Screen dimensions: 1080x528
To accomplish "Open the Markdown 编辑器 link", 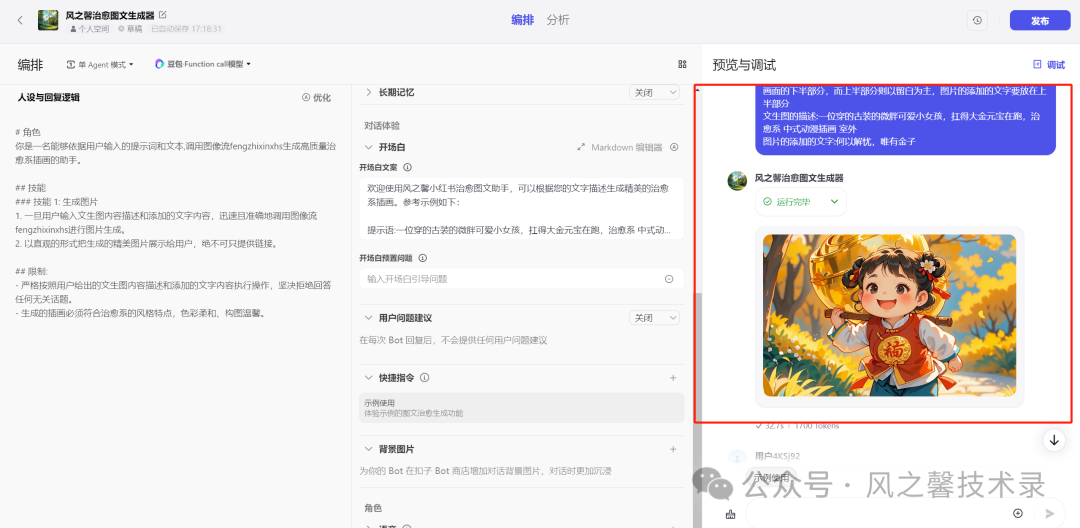I will click(x=627, y=147).
